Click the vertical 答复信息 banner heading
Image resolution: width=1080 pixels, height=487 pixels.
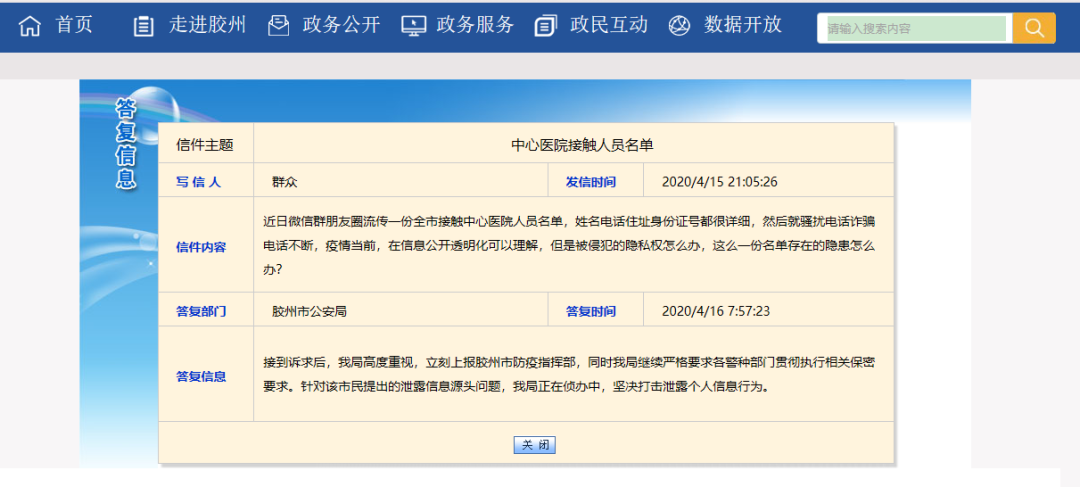[x=125, y=143]
